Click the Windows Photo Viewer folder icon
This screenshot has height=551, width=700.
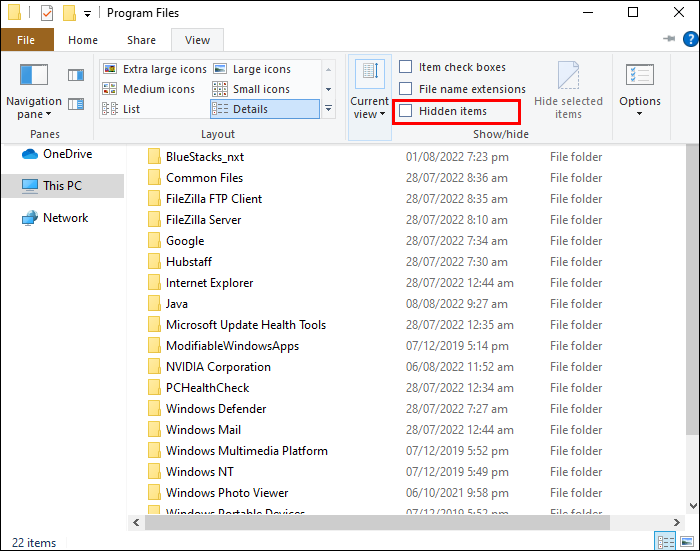tap(154, 493)
